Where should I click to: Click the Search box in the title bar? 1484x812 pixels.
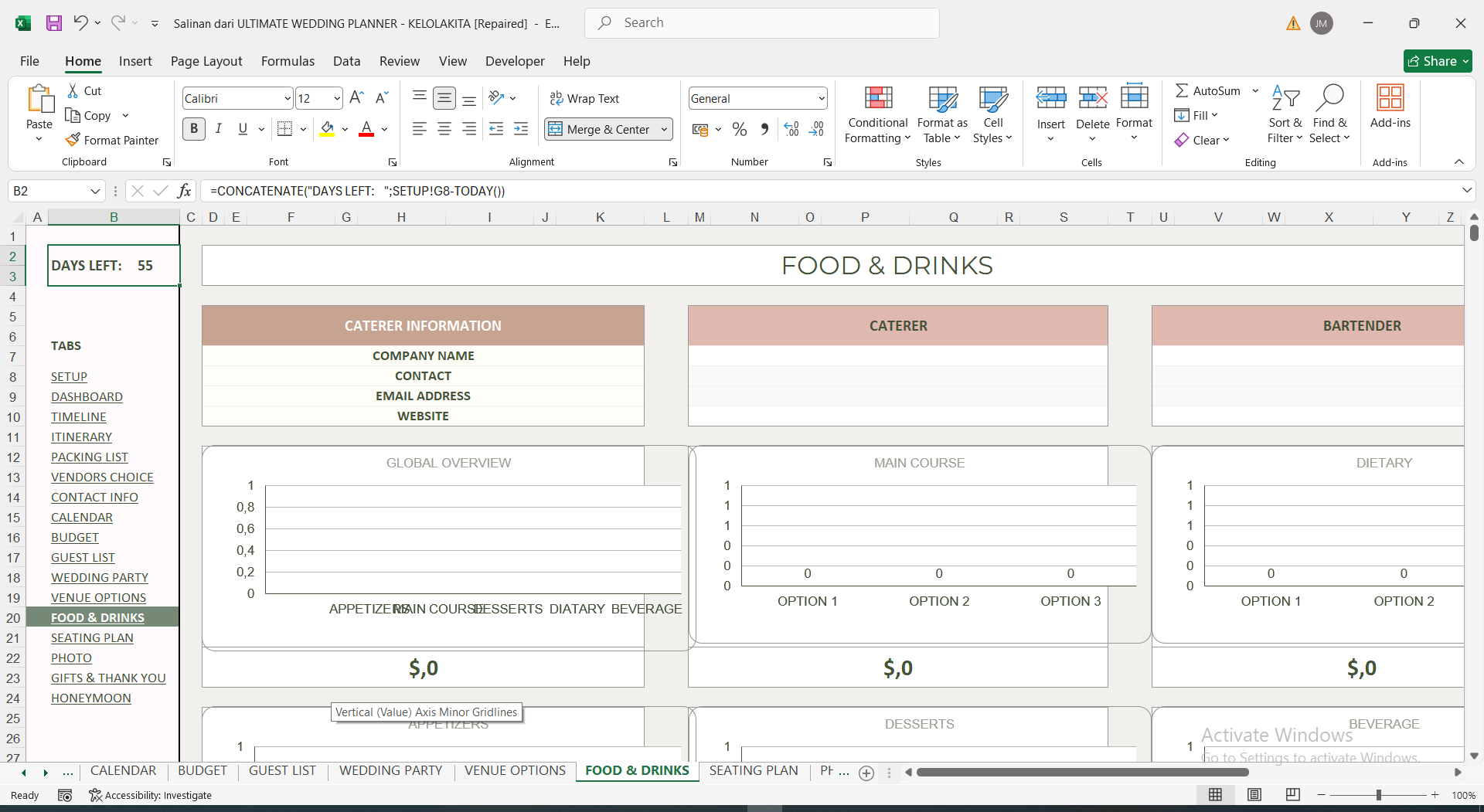tap(762, 23)
